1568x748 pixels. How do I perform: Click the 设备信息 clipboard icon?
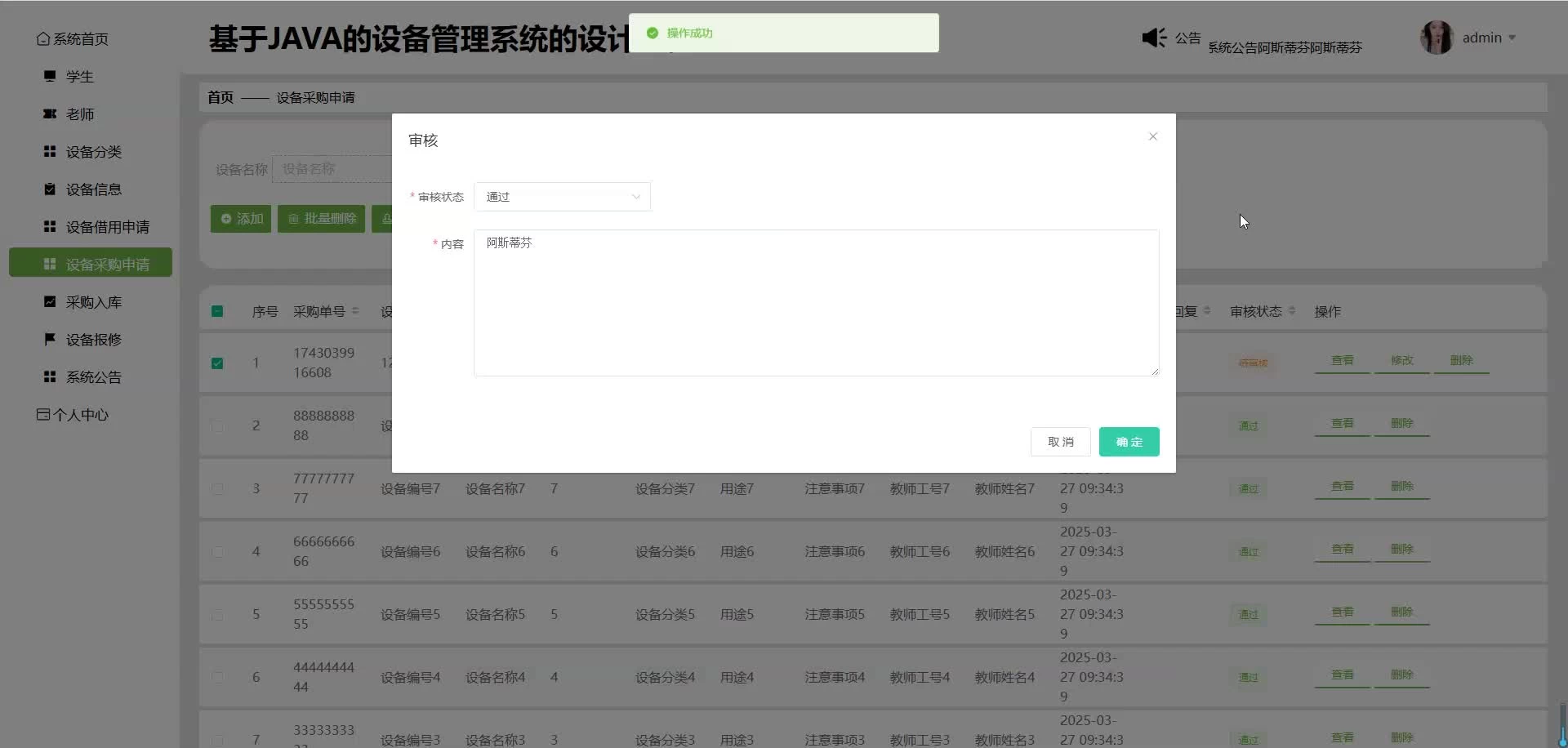(x=50, y=189)
